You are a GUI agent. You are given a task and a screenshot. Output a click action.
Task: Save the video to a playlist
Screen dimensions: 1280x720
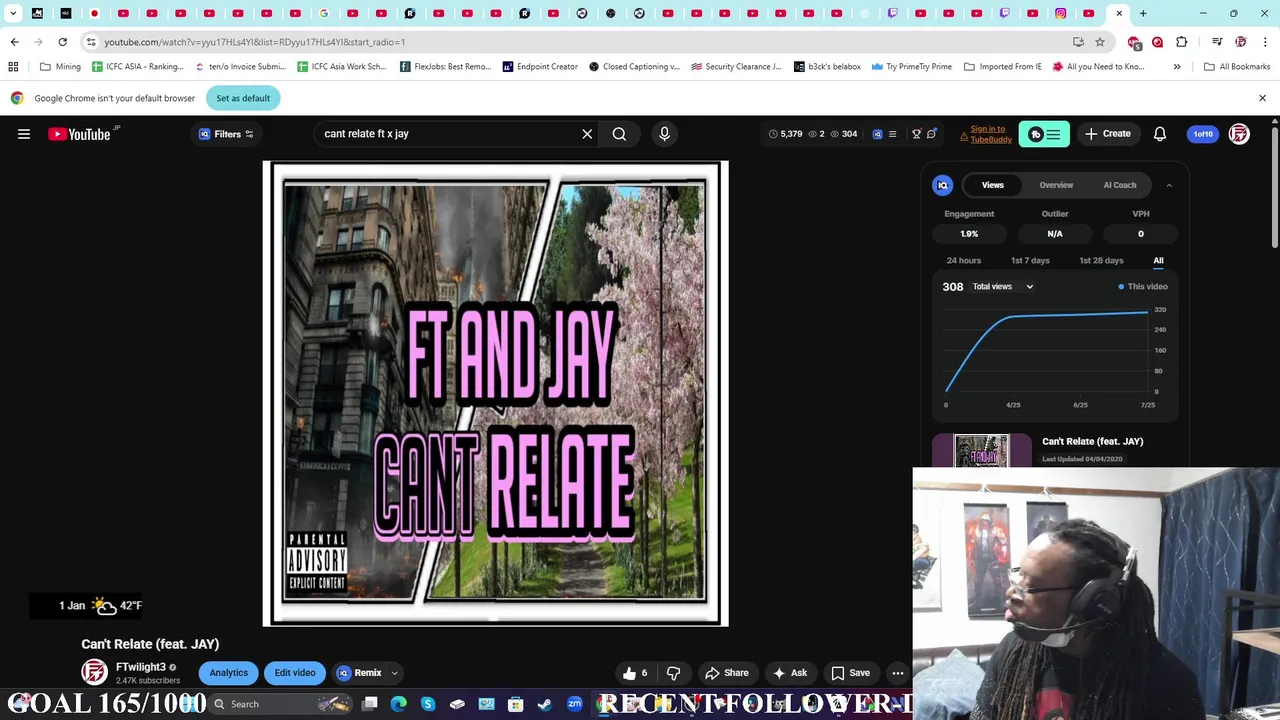point(851,673)
